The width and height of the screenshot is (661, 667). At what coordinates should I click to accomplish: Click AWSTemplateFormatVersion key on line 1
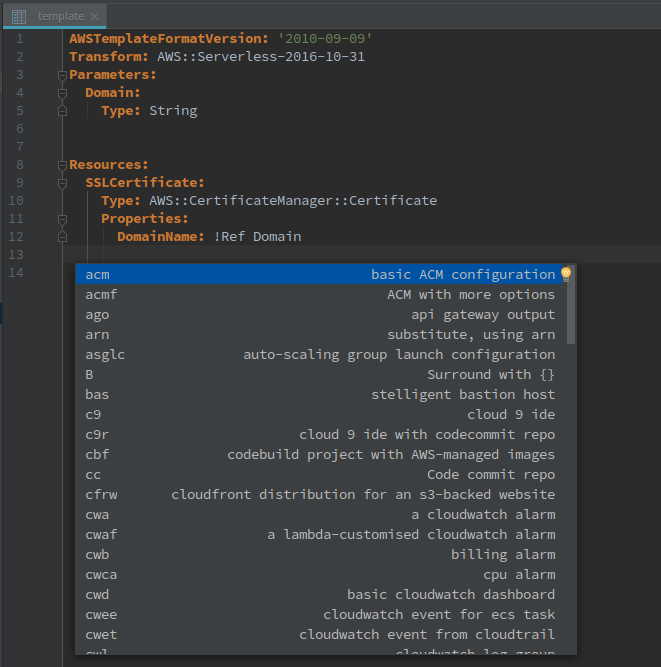tap(169, 39)
